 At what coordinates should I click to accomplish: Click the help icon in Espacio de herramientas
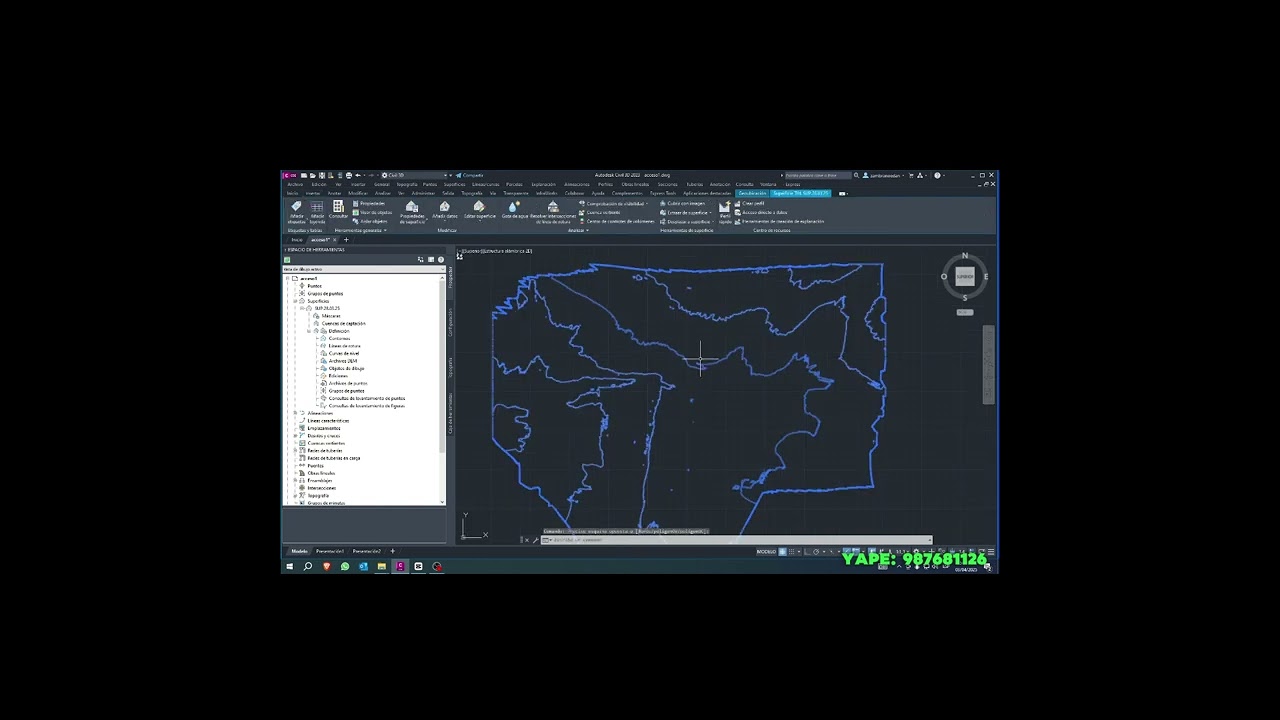[441, 259]
